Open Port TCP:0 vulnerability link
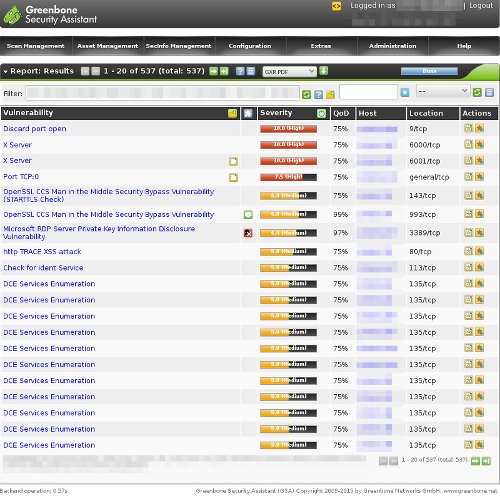Viewport: 500px width, 496px height. click(x=21, y=177)
